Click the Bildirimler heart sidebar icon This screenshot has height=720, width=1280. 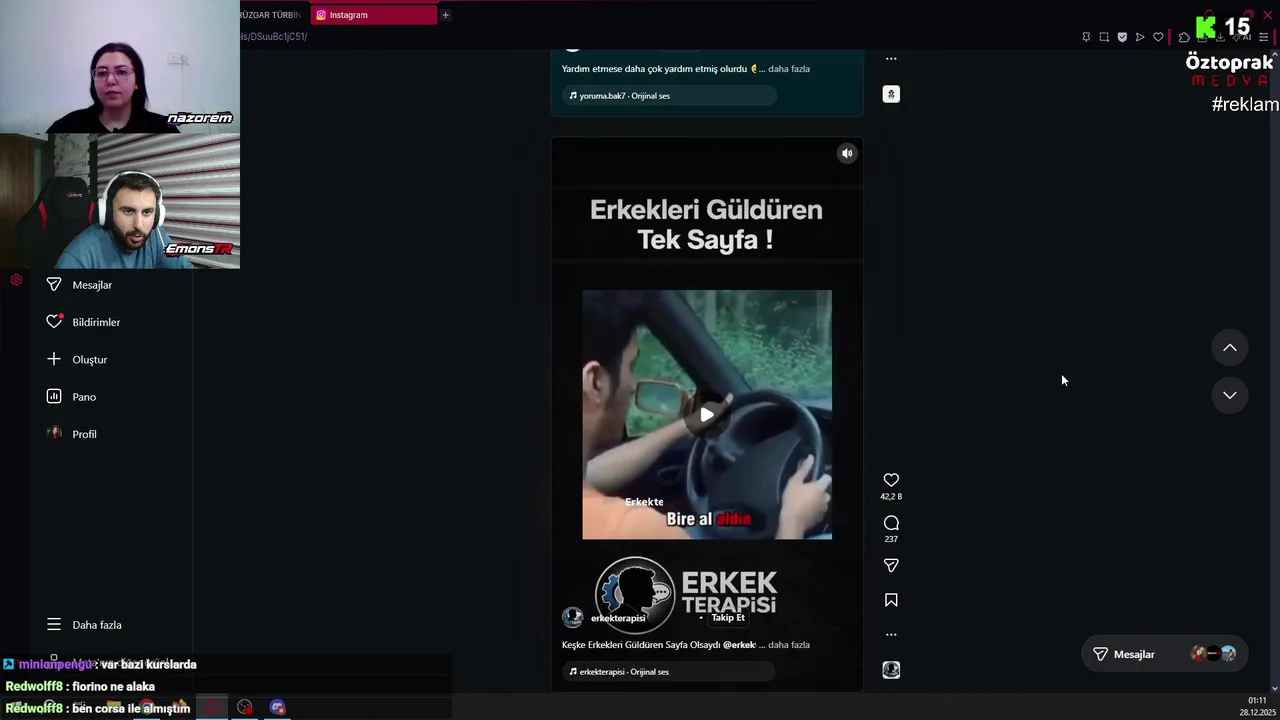(x=54, y=322)
